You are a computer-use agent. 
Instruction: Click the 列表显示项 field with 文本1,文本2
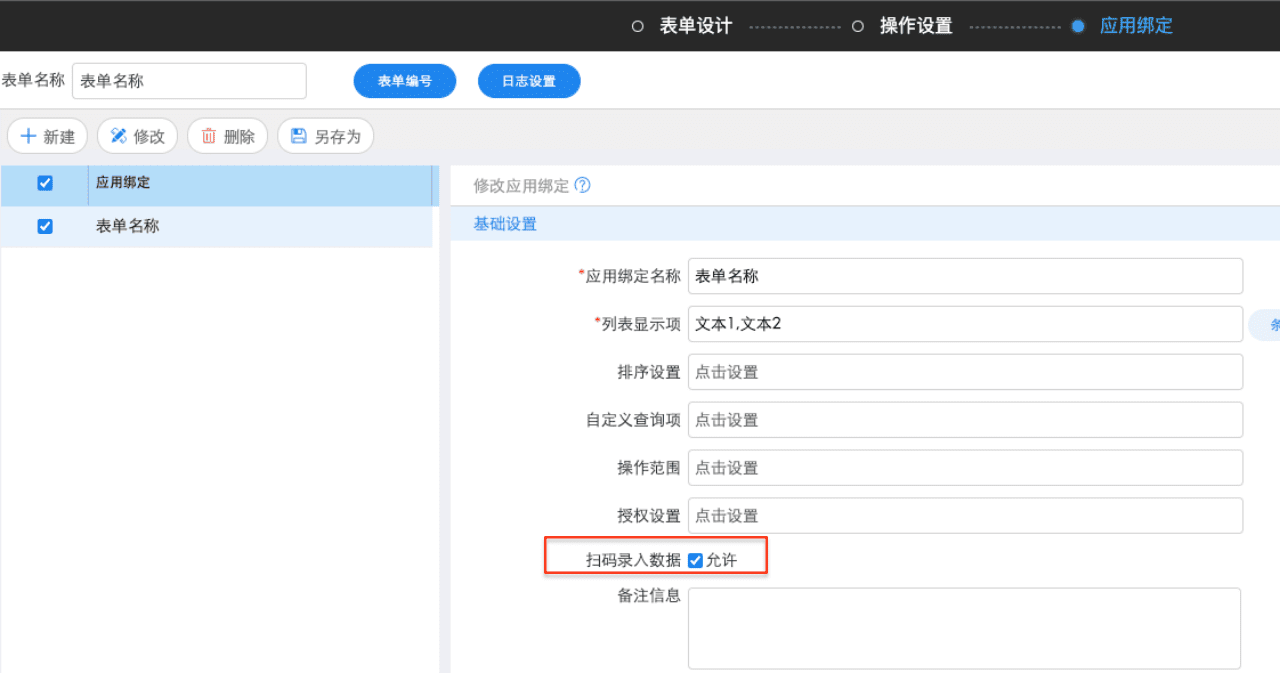pos(965,324)
